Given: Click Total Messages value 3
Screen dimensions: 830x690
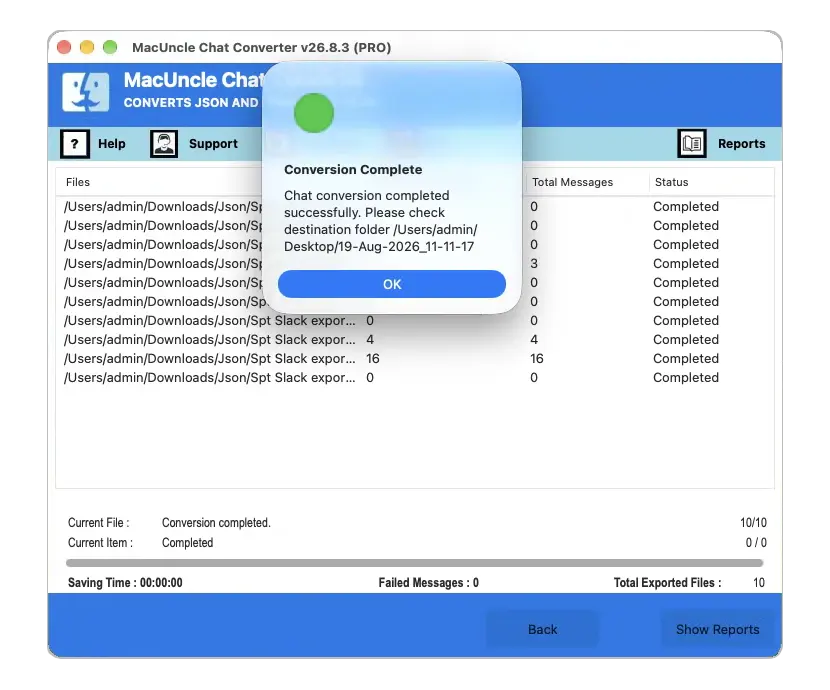Looking at the screenshot, I should pos(534,264).
